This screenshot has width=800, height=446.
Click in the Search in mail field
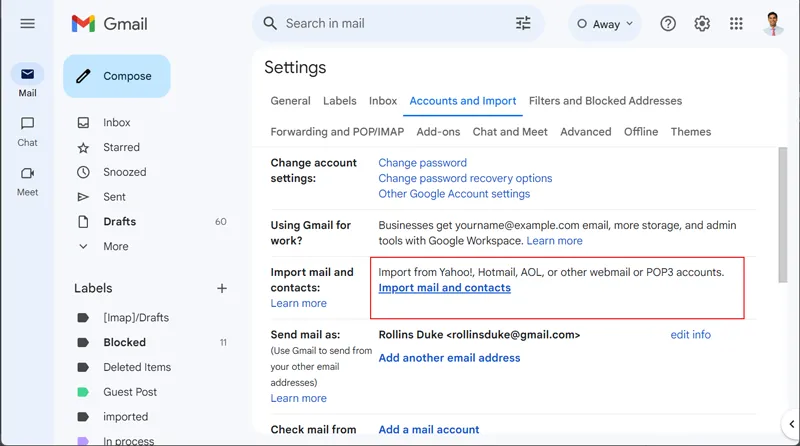coord(390,23)
